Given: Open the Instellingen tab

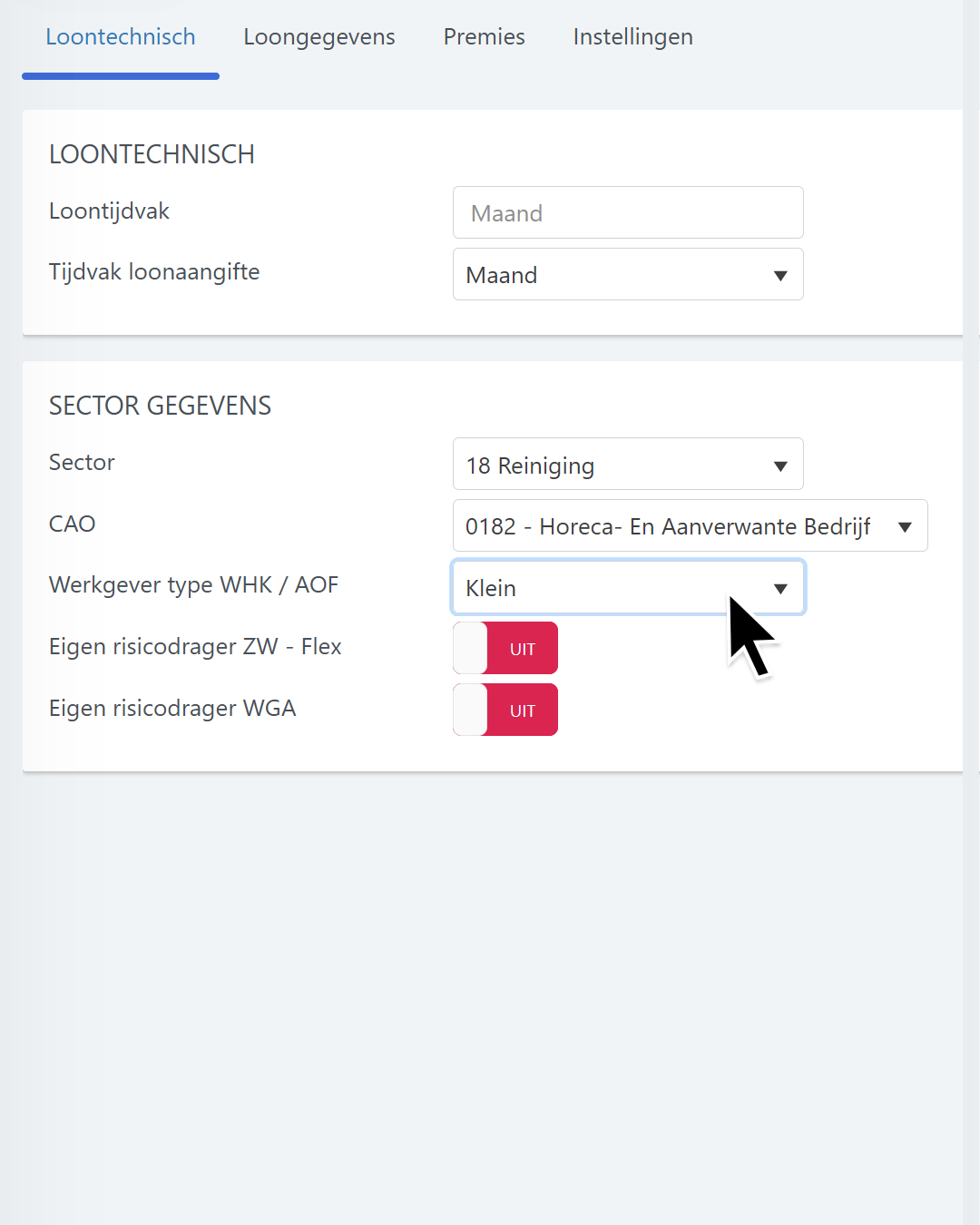Looking at the screenshot, I should [x=633, y=37].
